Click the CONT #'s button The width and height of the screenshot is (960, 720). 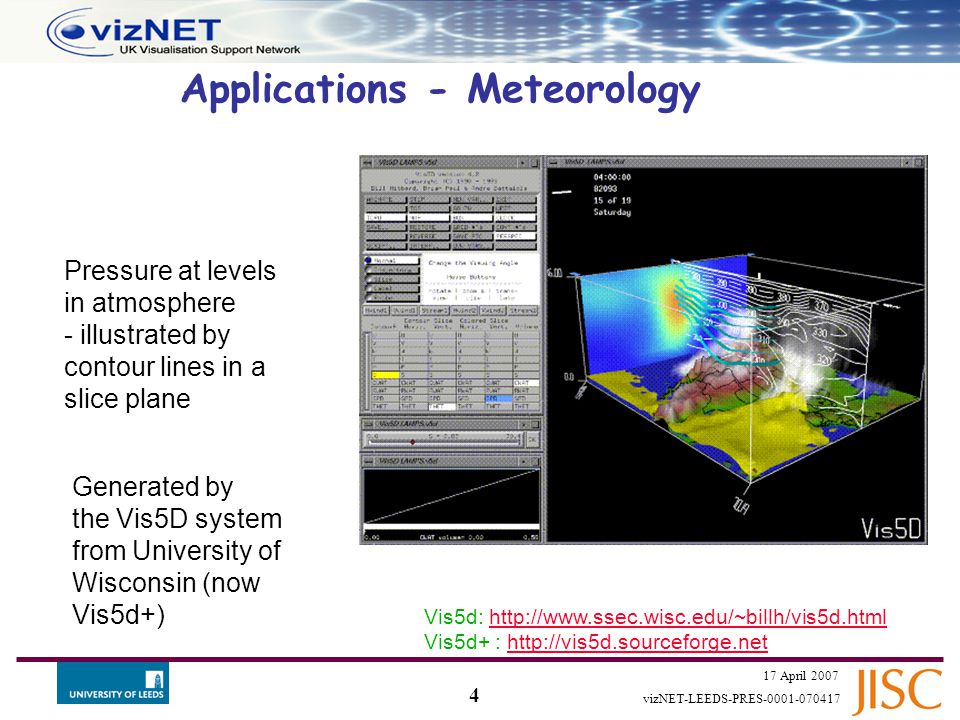516,227
